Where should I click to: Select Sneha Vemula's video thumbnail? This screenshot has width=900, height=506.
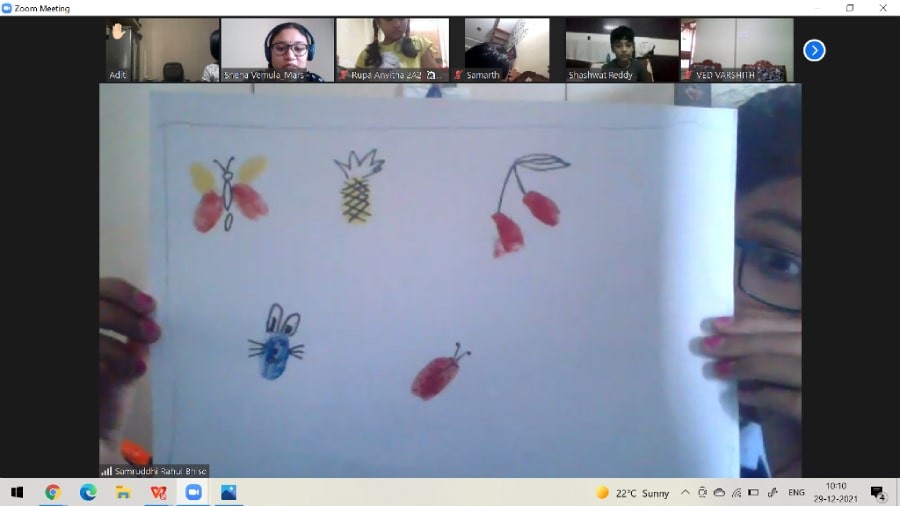(277, 49)
